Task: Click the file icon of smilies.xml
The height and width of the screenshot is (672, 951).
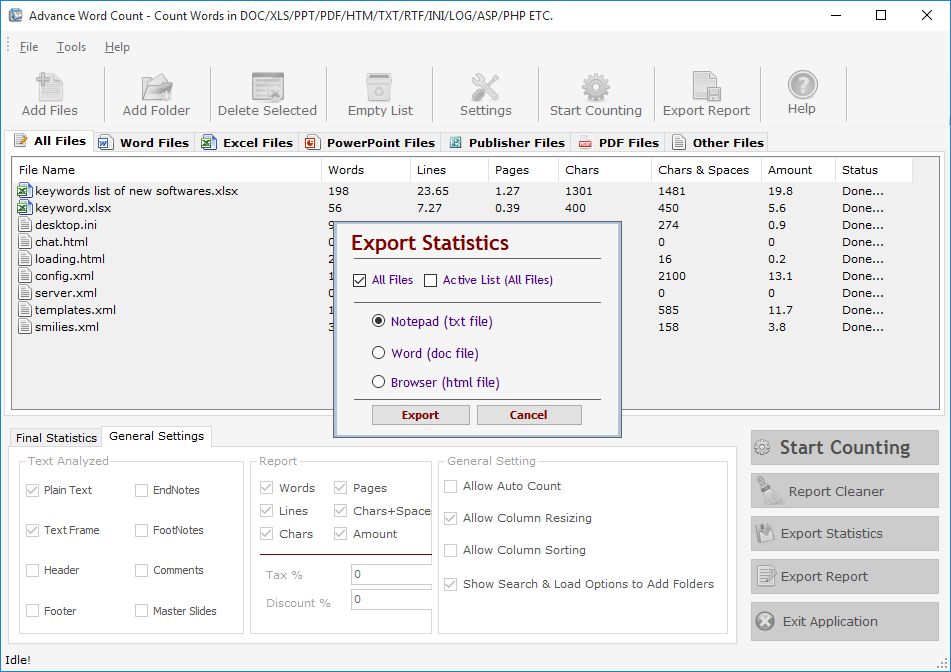Action: coord(25,327)
